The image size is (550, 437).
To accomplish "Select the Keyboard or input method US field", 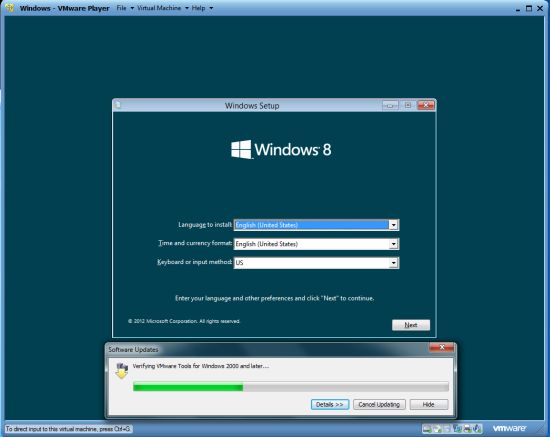I will click(316, 263).
